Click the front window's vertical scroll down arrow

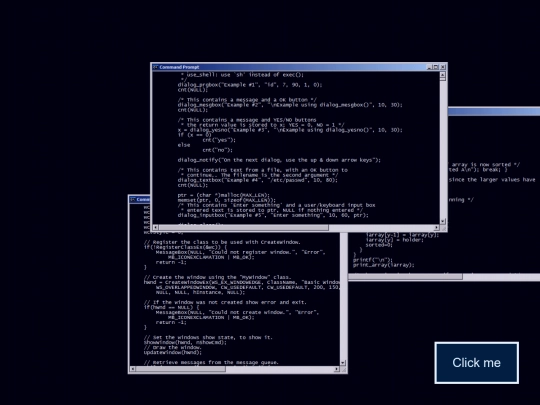point(443,221)
